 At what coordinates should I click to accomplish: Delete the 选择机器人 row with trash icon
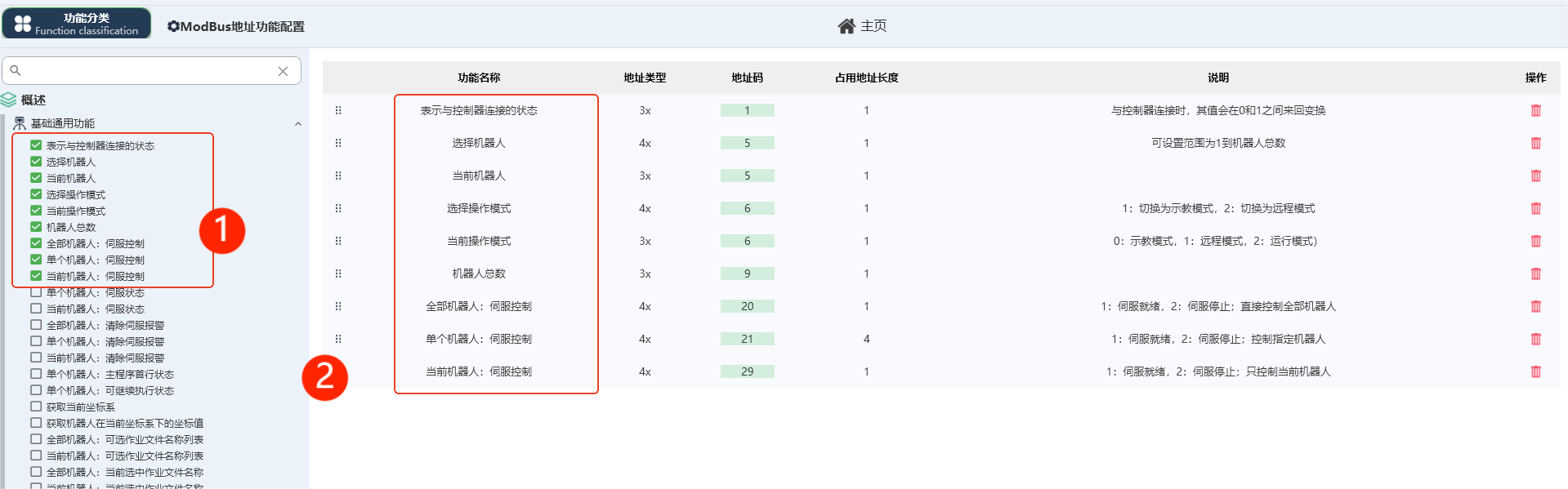tap(1535, 143)
